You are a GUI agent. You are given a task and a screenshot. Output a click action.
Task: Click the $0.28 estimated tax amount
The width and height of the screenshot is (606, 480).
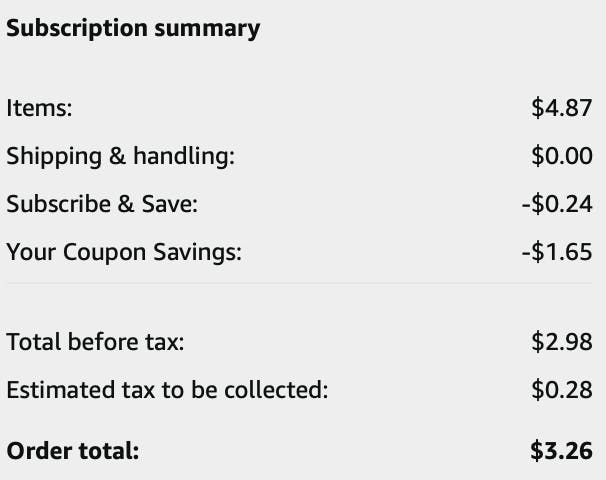(562, 390)
